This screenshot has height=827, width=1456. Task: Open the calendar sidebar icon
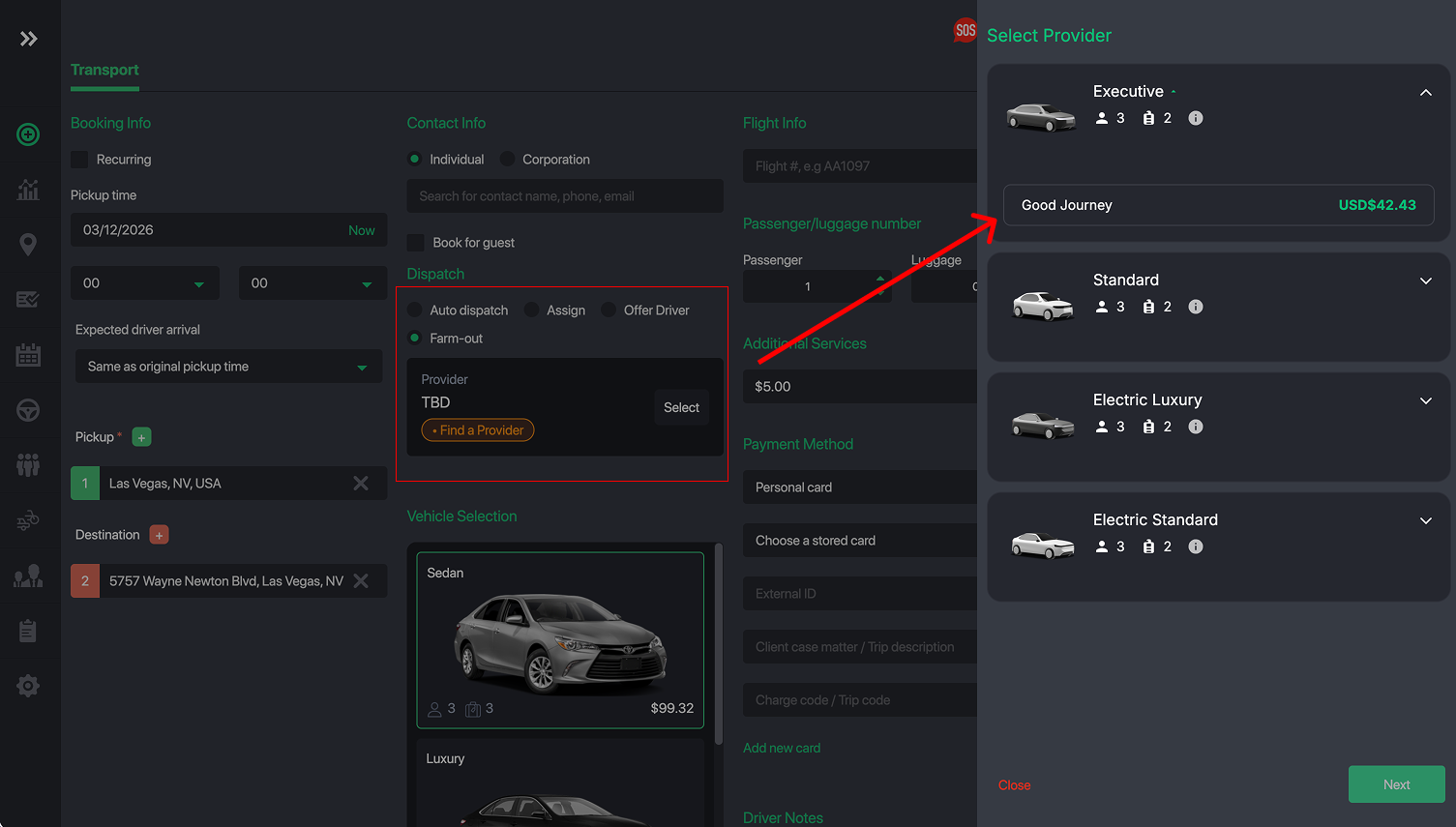point(28,355)
